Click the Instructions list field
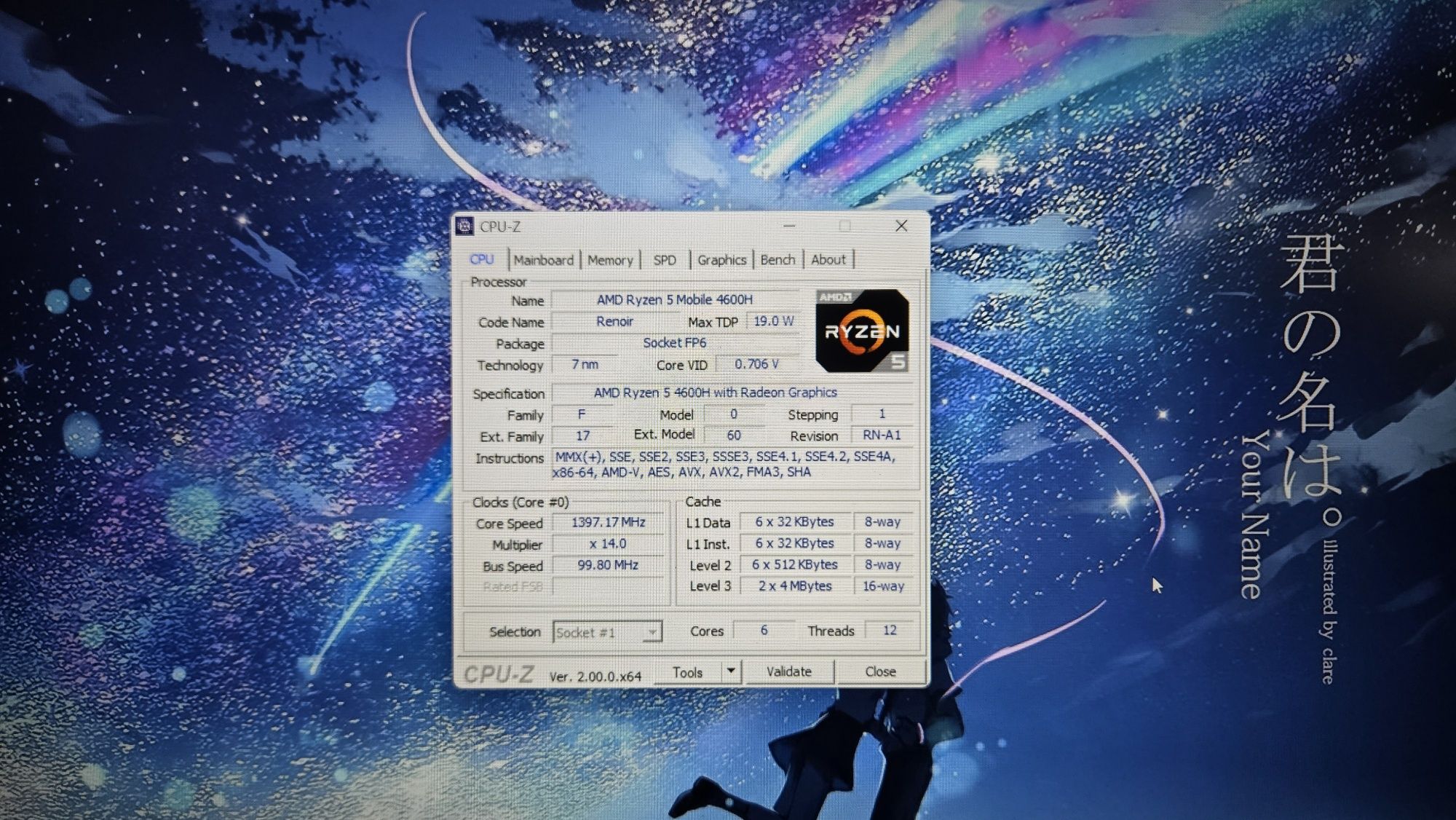The height and width of the screenshot is (820, 1456). [732, 465]
